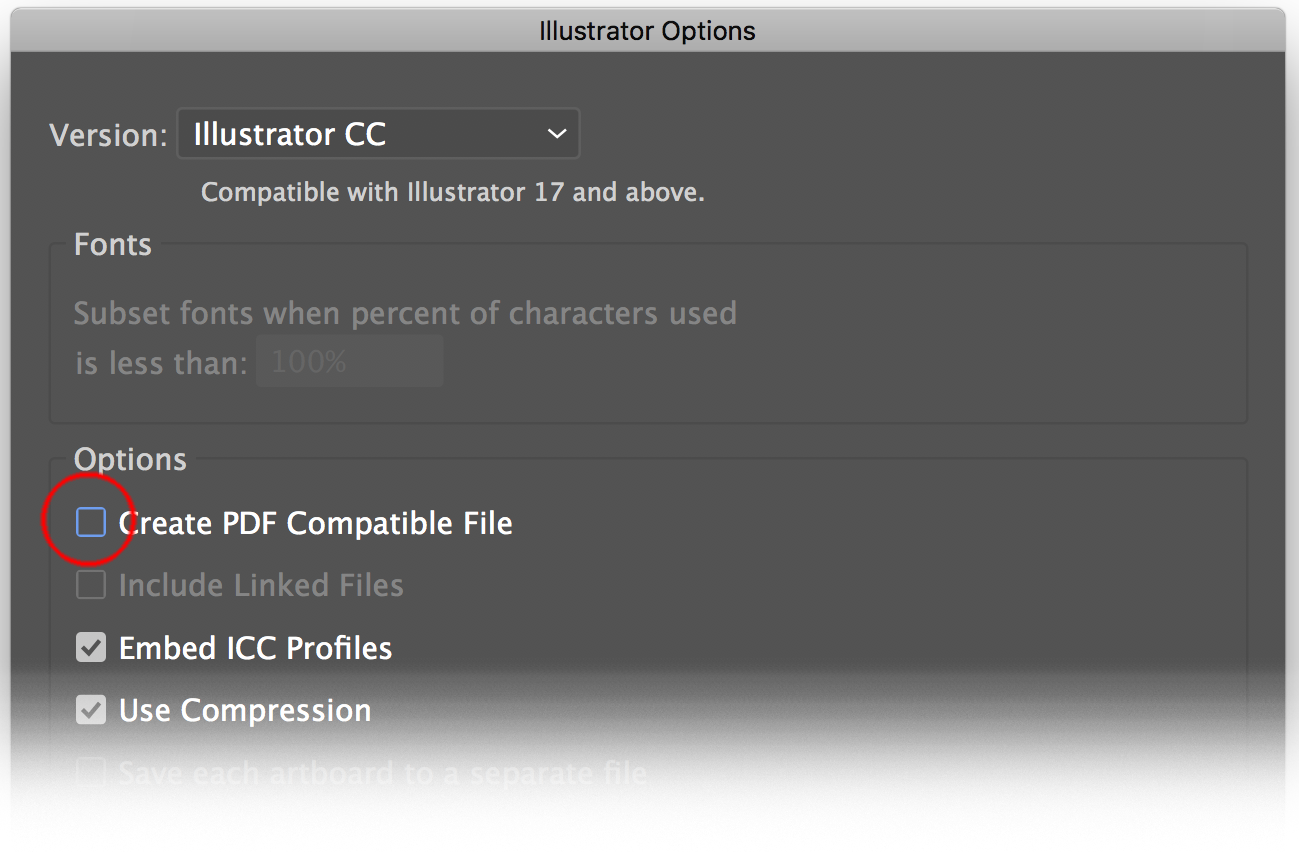
Task: Toggle Save each artboard to separate file checkbox
Action: click(x=91, y=773)
